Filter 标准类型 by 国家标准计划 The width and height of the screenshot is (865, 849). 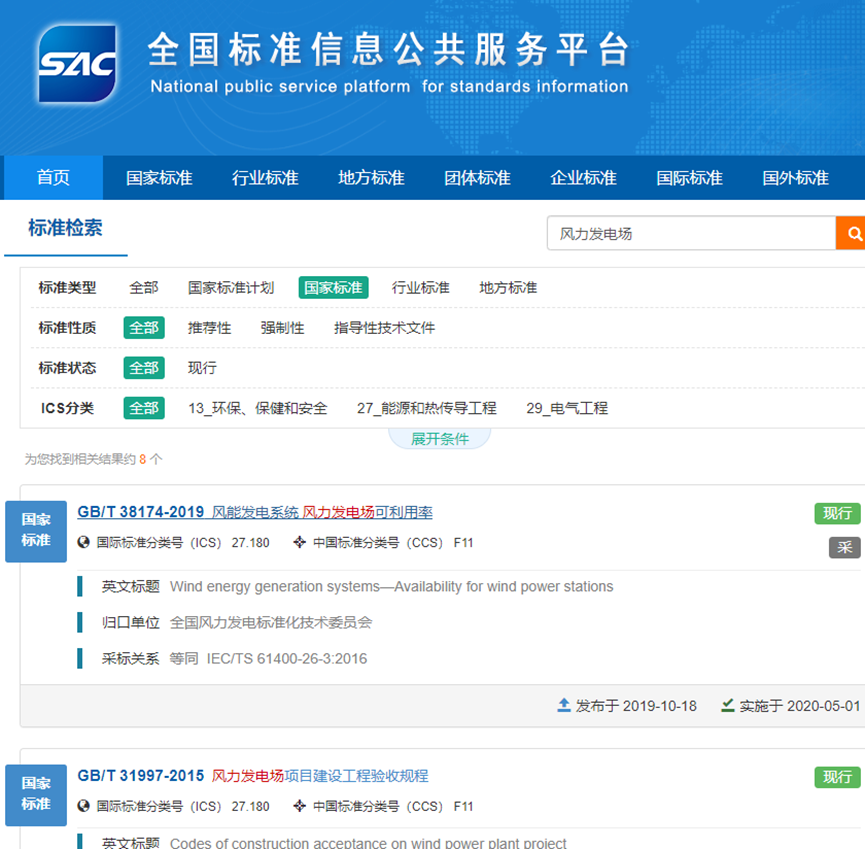(x=231, y=287)
